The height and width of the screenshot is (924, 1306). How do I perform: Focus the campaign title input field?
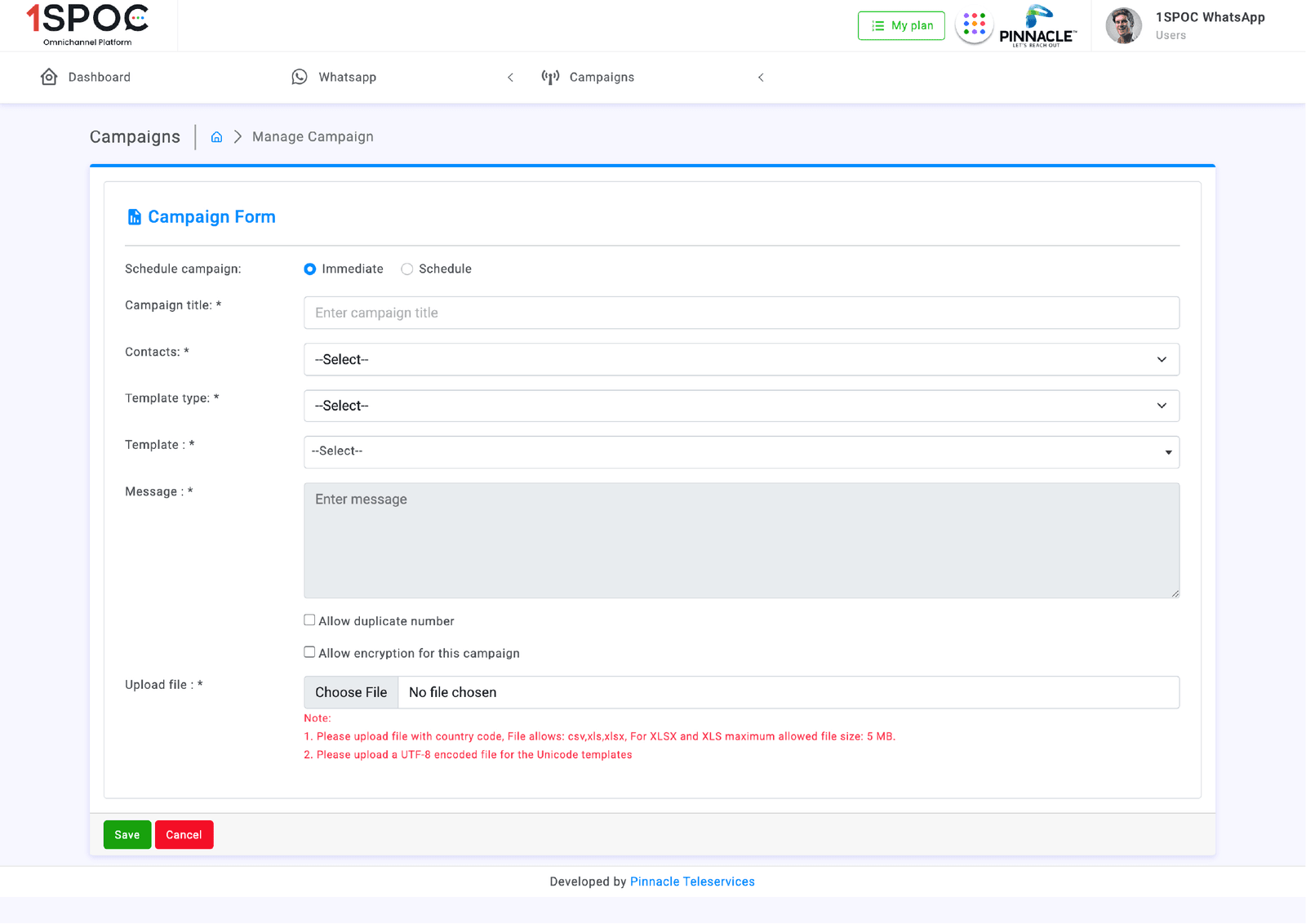pyautogui.click(x=741, y=313)
